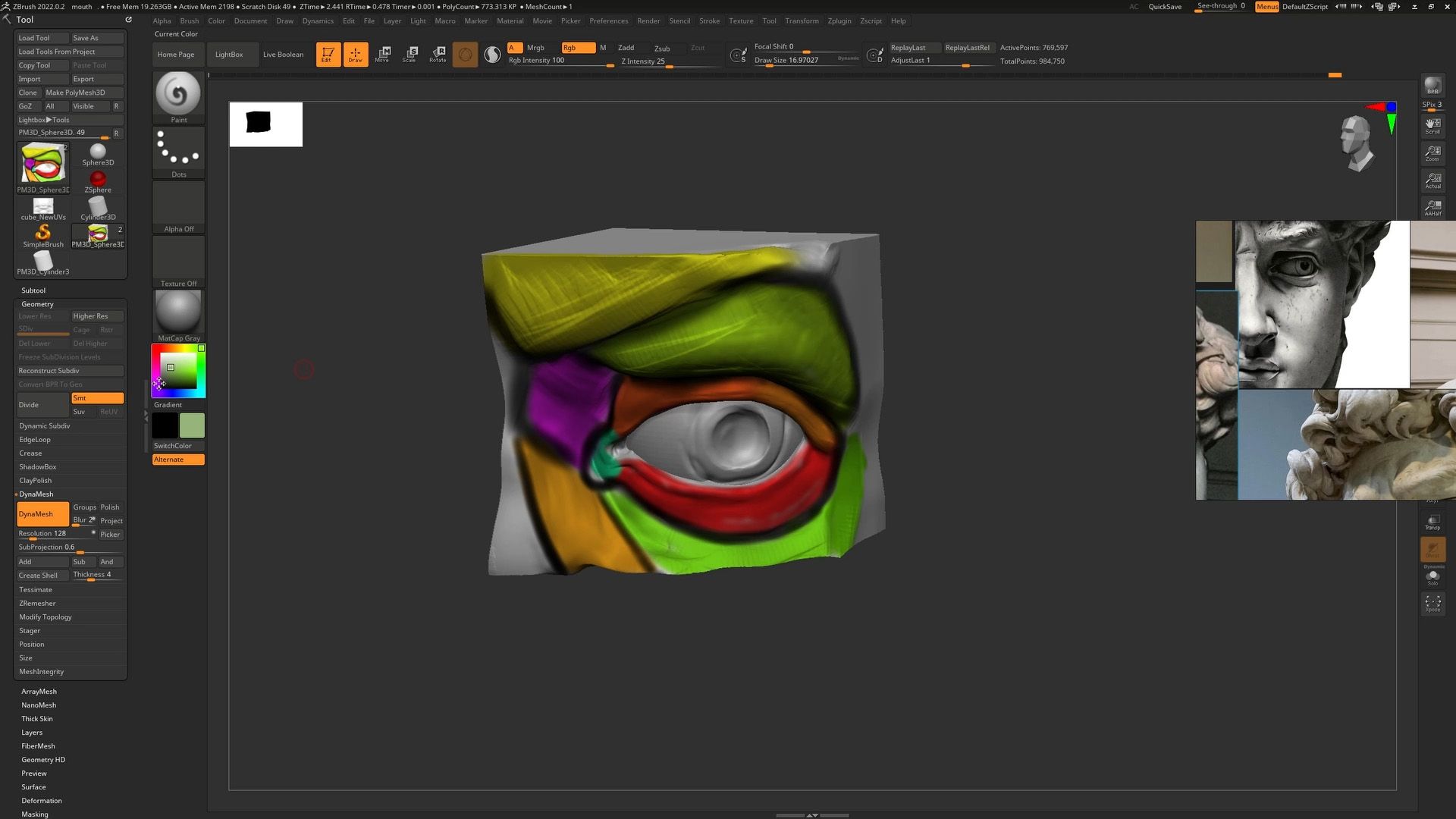The height and width of the screenshot is (819, 1456).
Task: Run ZRemesher from the Geometry panel
Action: click(36, 603)
